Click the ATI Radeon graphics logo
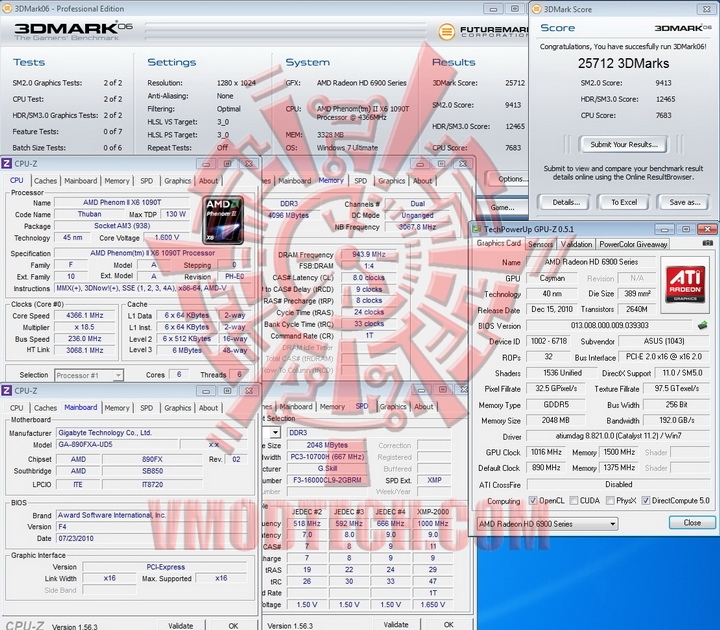Image resolution: width=720 pixels, height=630 pixels. [685, 285]
